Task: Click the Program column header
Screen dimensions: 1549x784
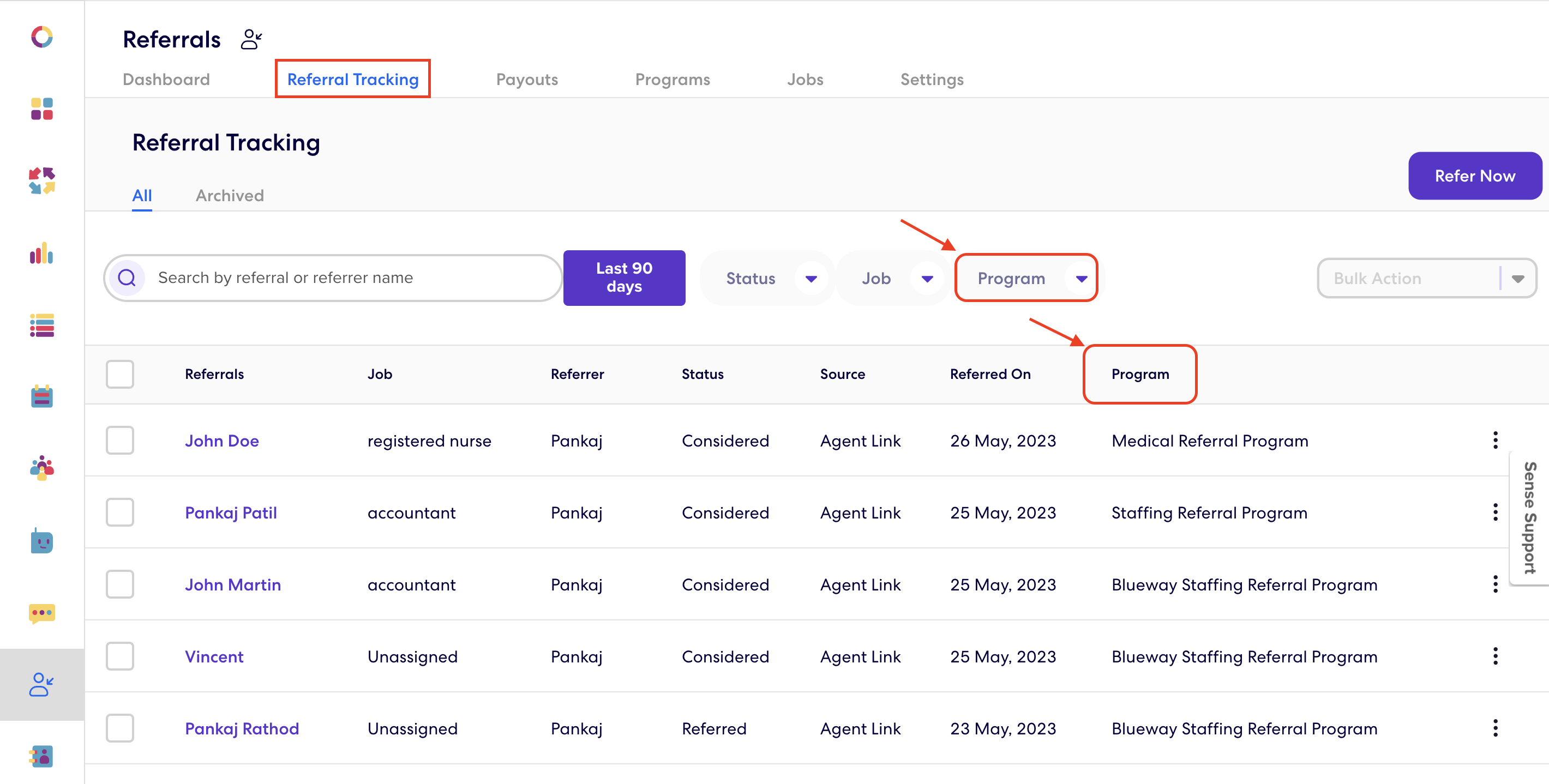Action: pos(1140,374)
